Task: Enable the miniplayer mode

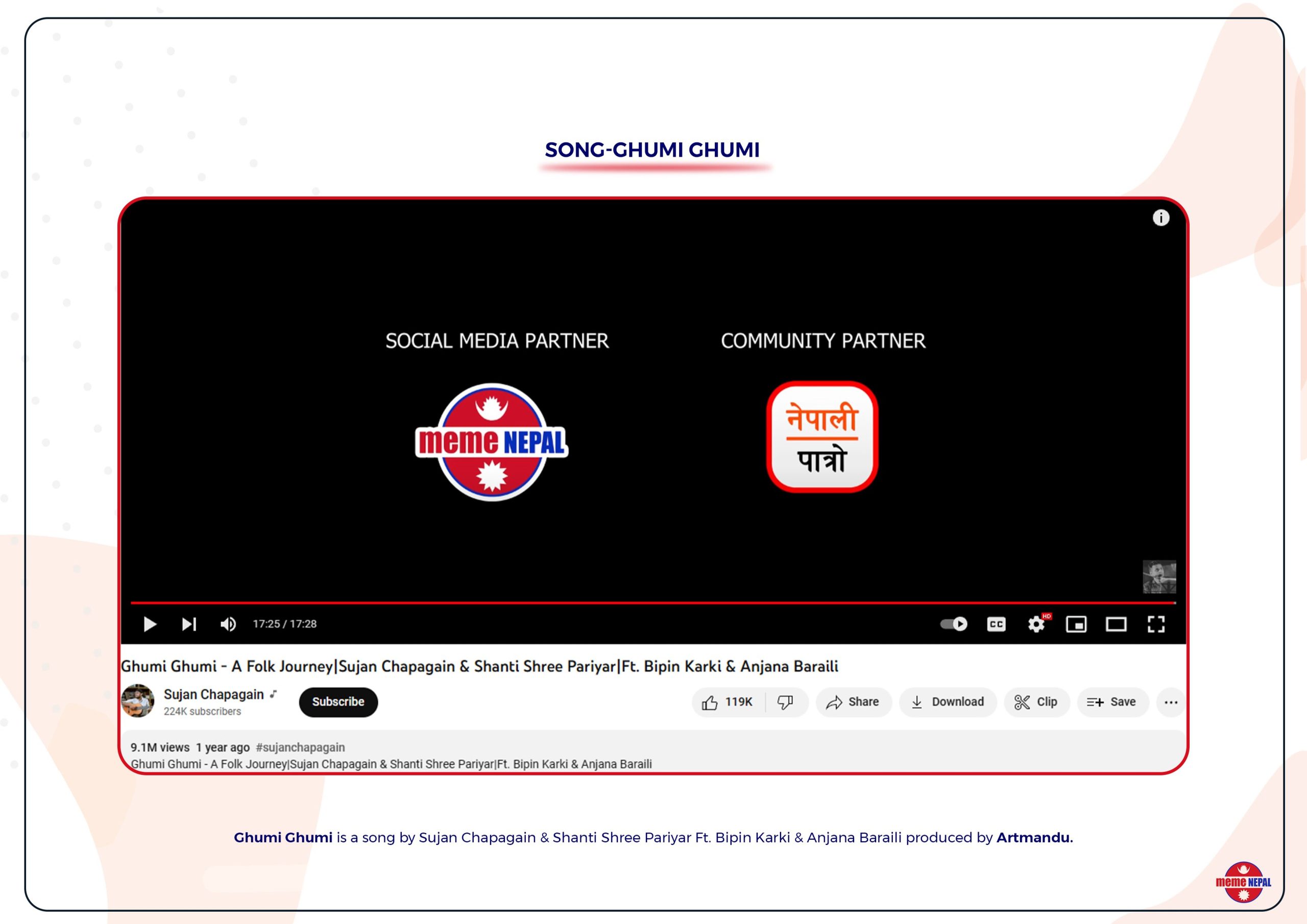Action: click(x=1076, y=624)
